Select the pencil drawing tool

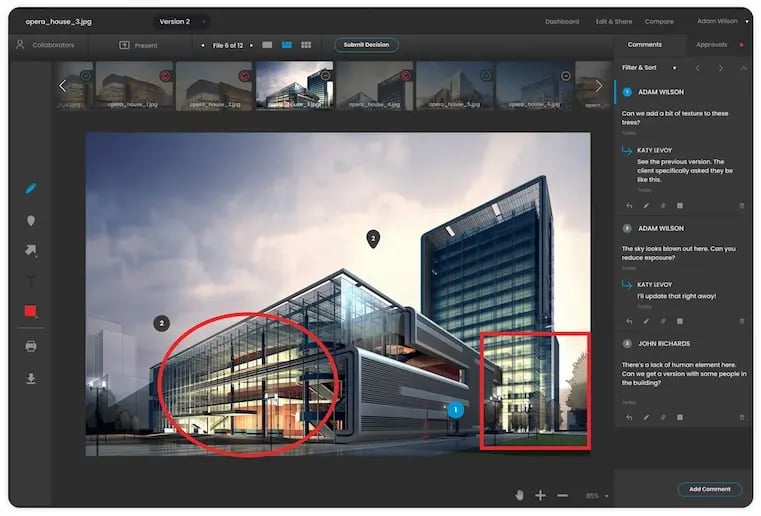(x=31, y=188)
